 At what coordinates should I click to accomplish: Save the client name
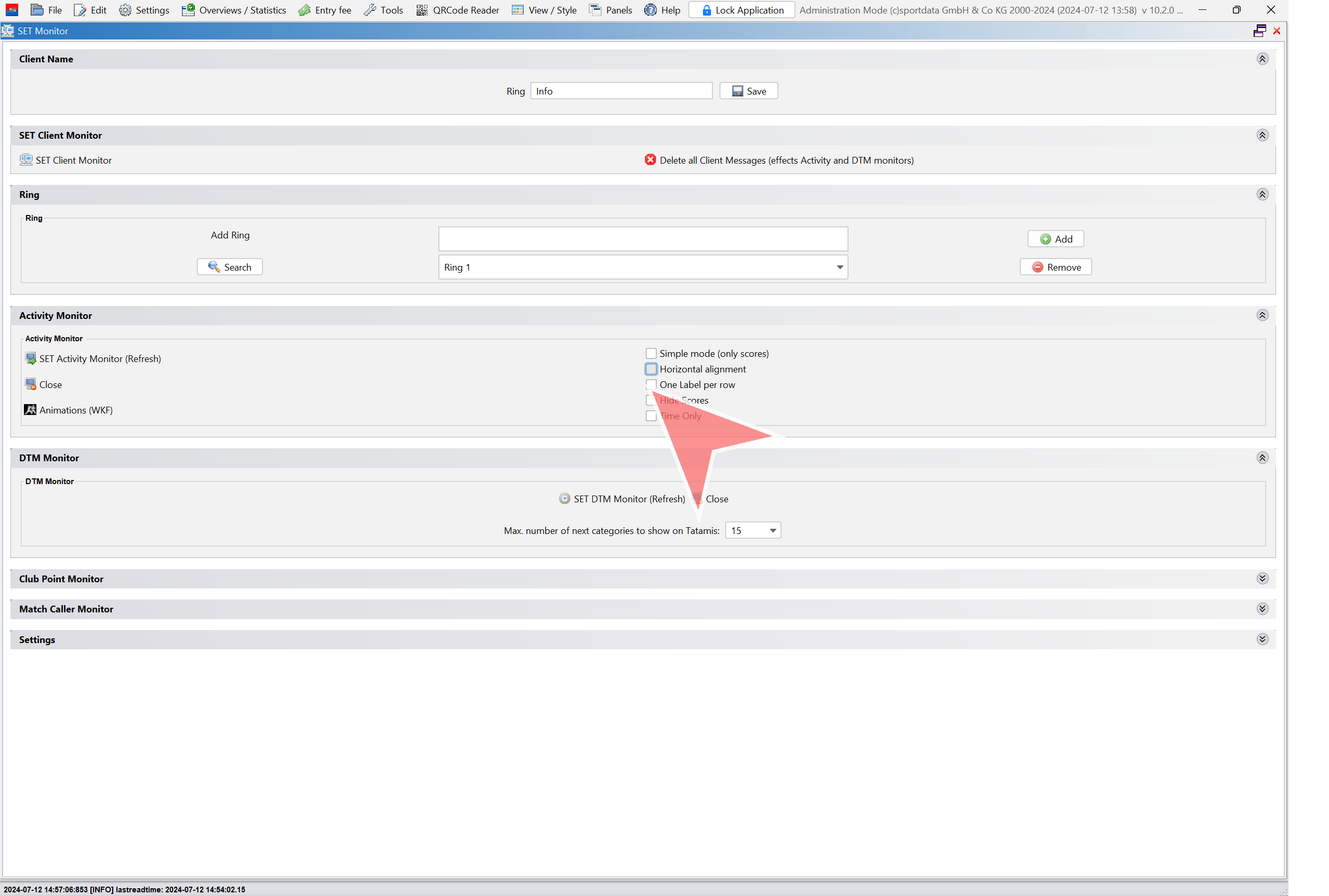point(748,91)
